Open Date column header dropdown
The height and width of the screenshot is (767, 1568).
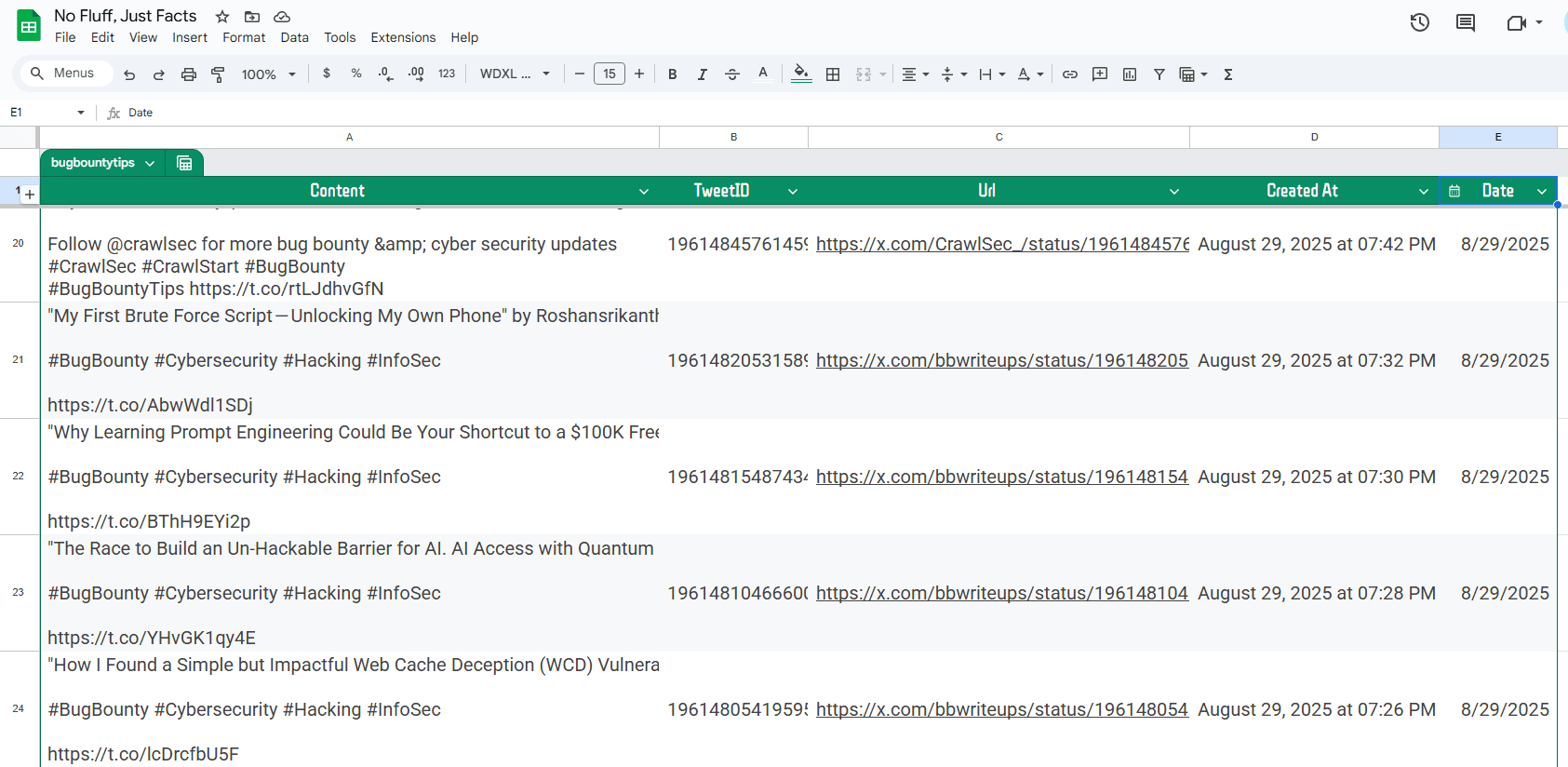point(1542,191)
